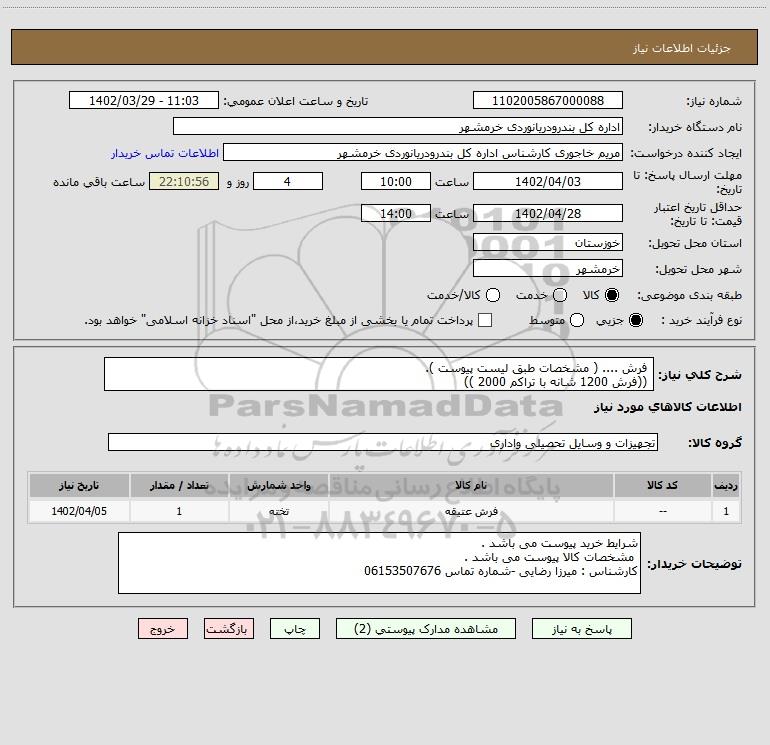Image resolution: width=770 pixels, height=745 pixels.
Task: Select the خدمت radio button
Action: click(x=560, y=295)
